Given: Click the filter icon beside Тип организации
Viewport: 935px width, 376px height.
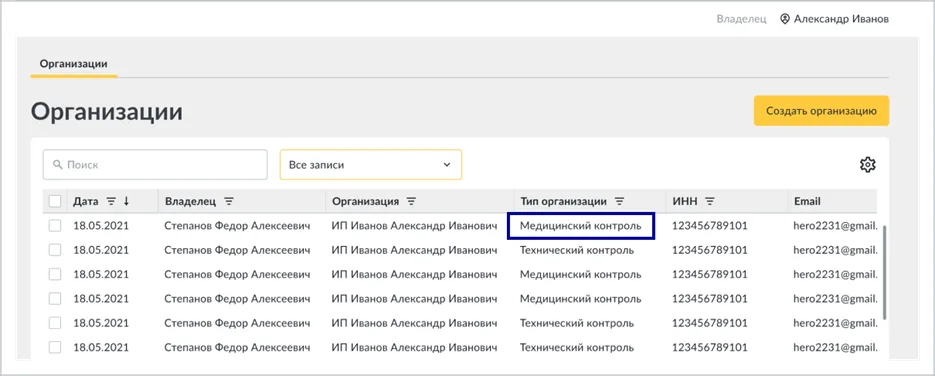Looking at the screenshot, I should tap(619, 201).
